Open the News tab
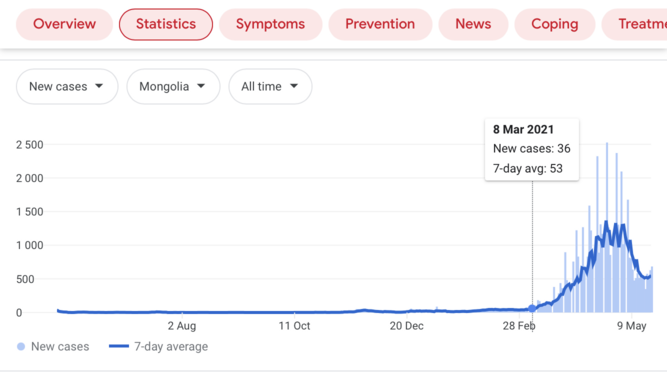This screenshot has height=375, width=667. pos(473,24)
